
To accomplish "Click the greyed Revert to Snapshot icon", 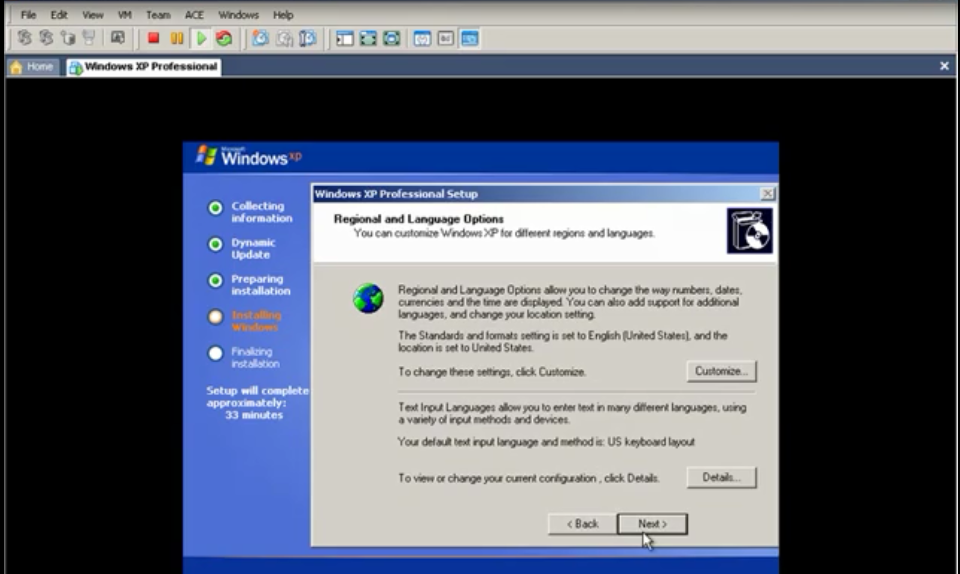I will [284, 39].
